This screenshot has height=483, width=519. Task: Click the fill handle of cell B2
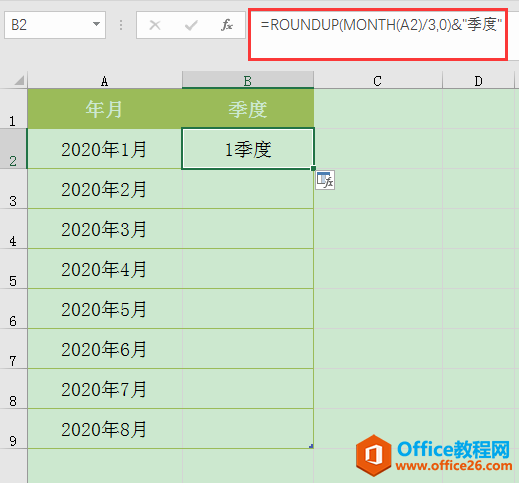[x=313, y=168]
